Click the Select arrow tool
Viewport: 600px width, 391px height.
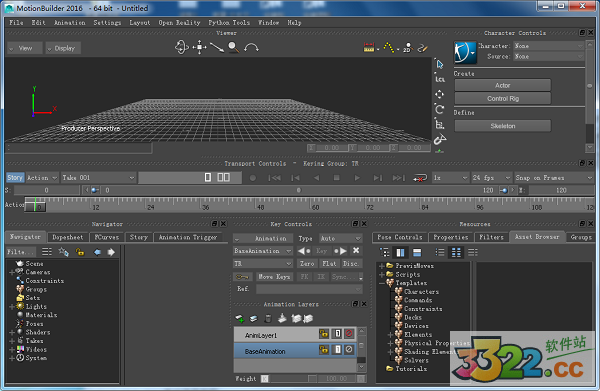[440, 64]
